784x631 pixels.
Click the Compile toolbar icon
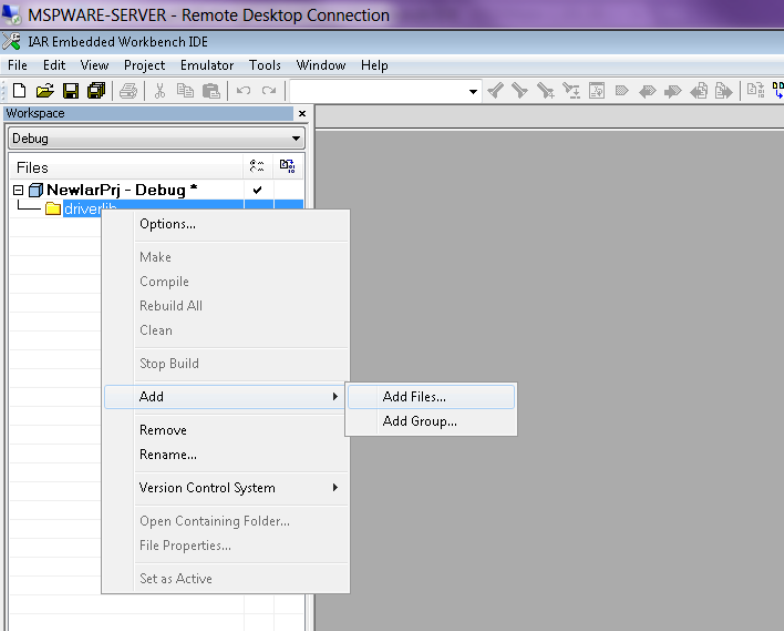point(755,90)
